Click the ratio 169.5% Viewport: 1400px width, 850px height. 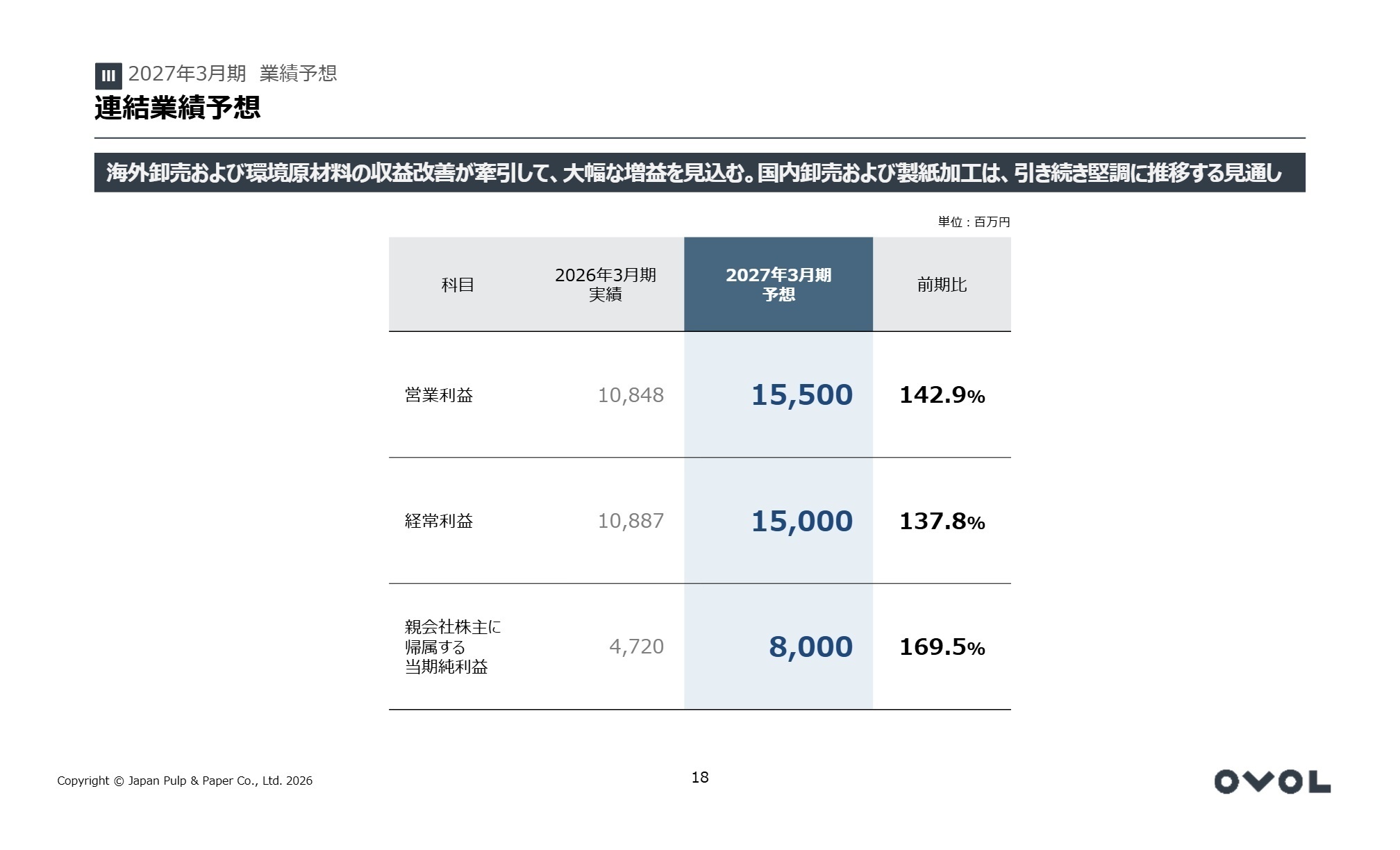point(942,647)
